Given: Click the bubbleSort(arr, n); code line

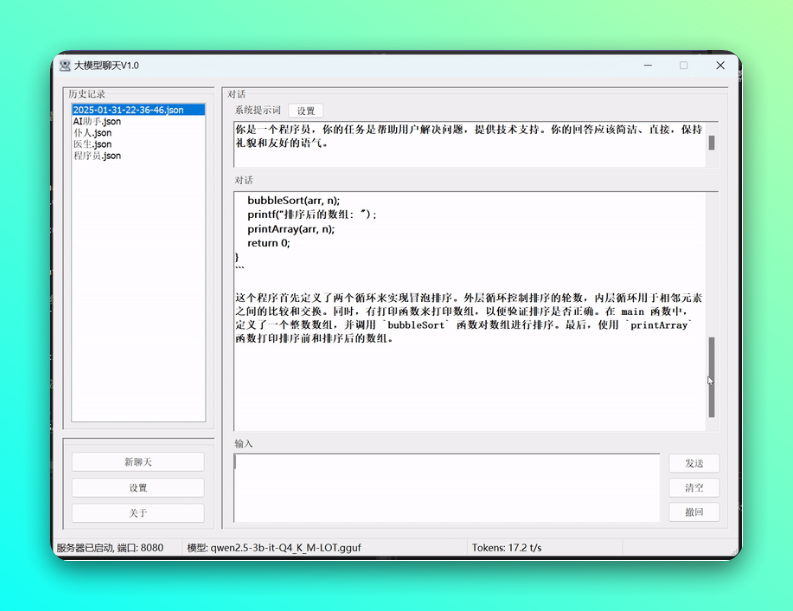Looking at the screenshot, I should click(x=293, y=200).
